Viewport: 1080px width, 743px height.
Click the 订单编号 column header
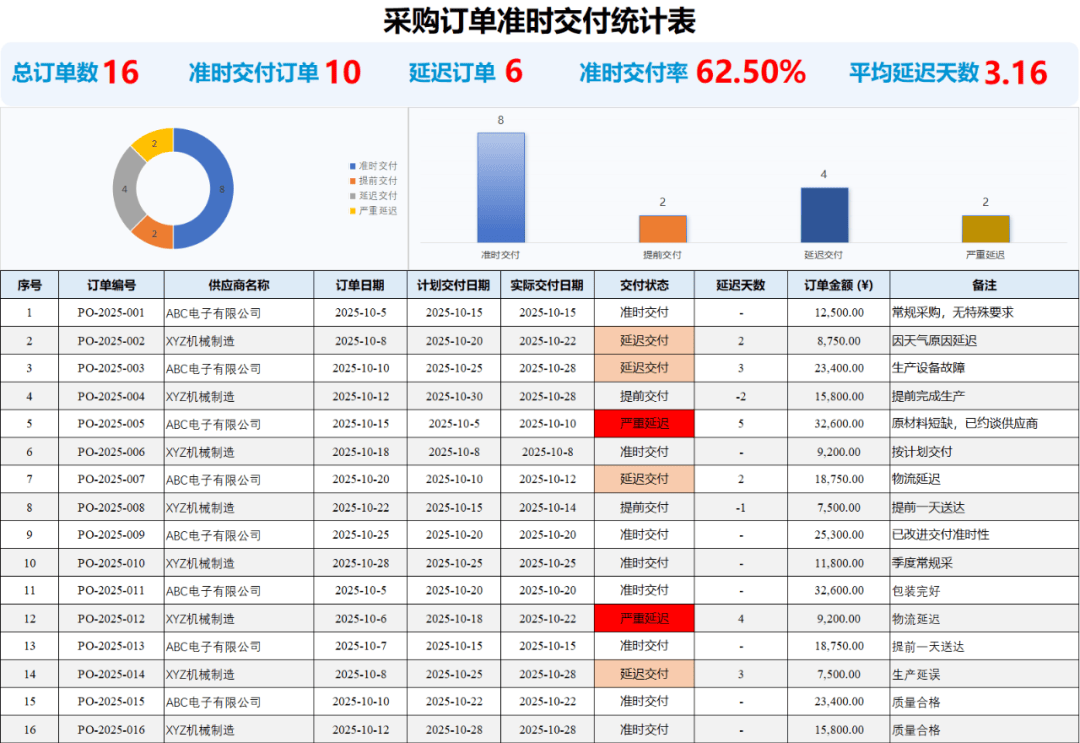111,285
